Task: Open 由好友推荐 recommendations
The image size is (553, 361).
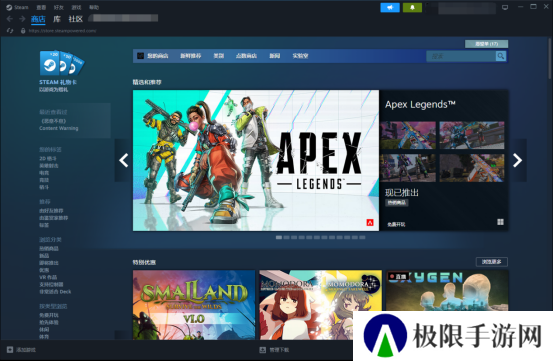Action: 51,210
